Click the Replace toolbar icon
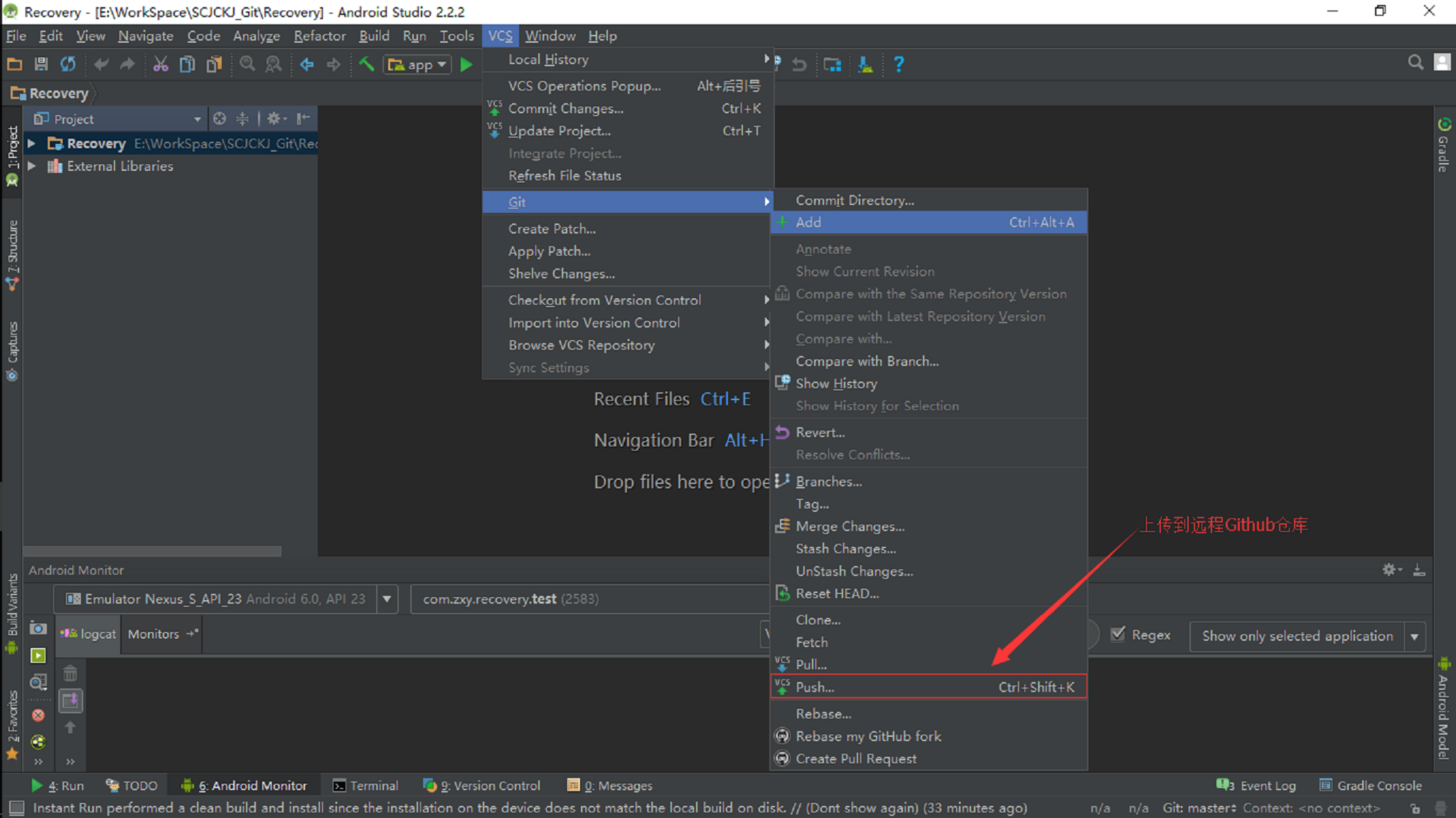Screen dimensions: 1456x818 (273, 64)
